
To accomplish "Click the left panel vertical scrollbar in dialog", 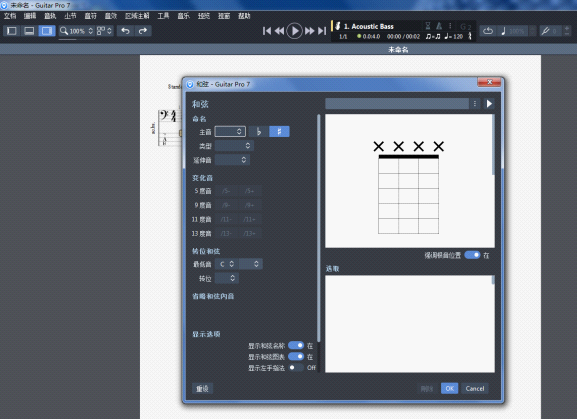I will 319,228.
